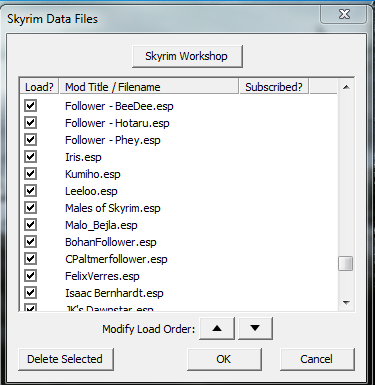Sort by Subscribed? column header
This screenshot has height=385, width=375.
[x=274, y=87]
